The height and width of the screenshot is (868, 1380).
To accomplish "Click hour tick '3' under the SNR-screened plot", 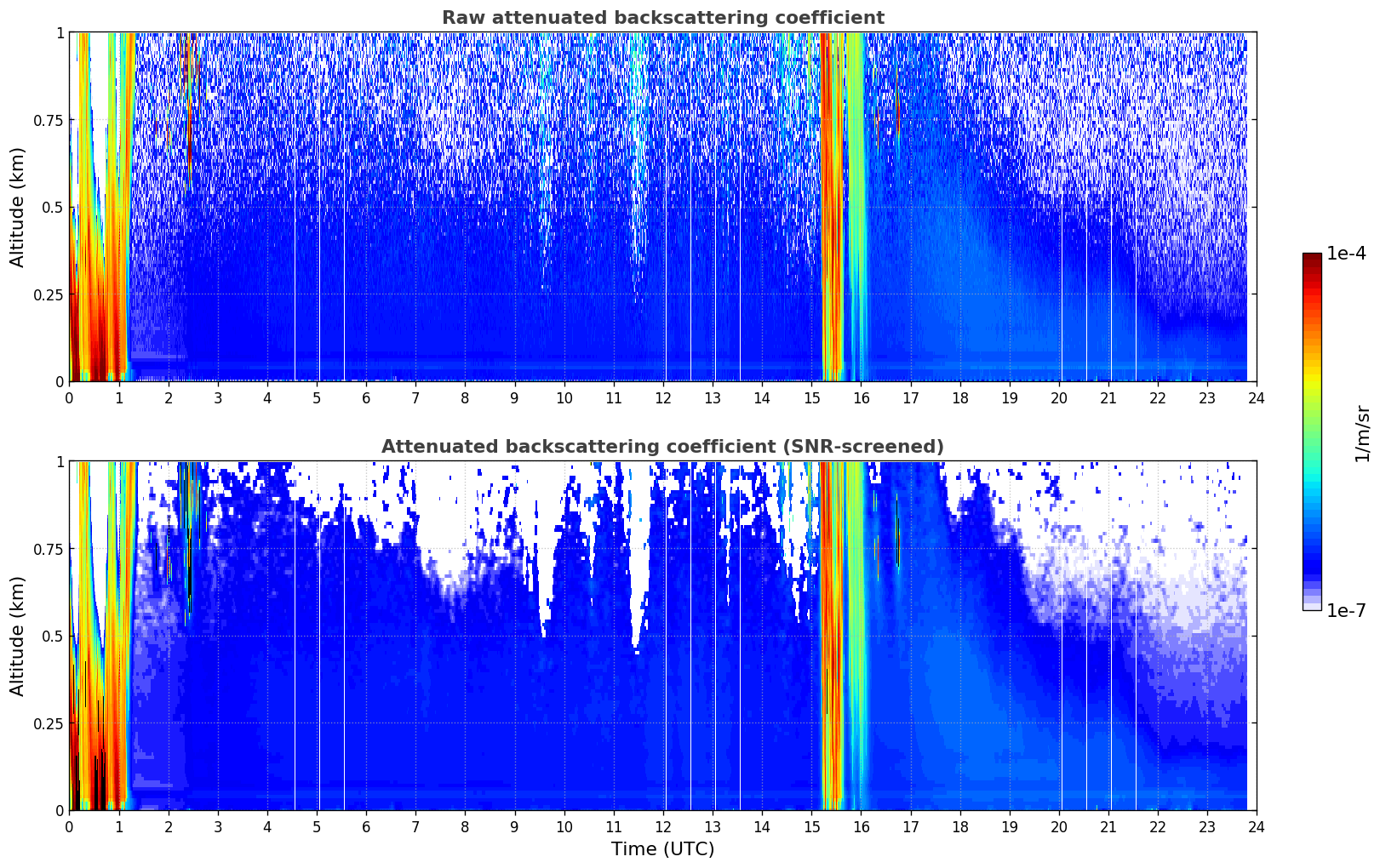I will tap(218, 826).
